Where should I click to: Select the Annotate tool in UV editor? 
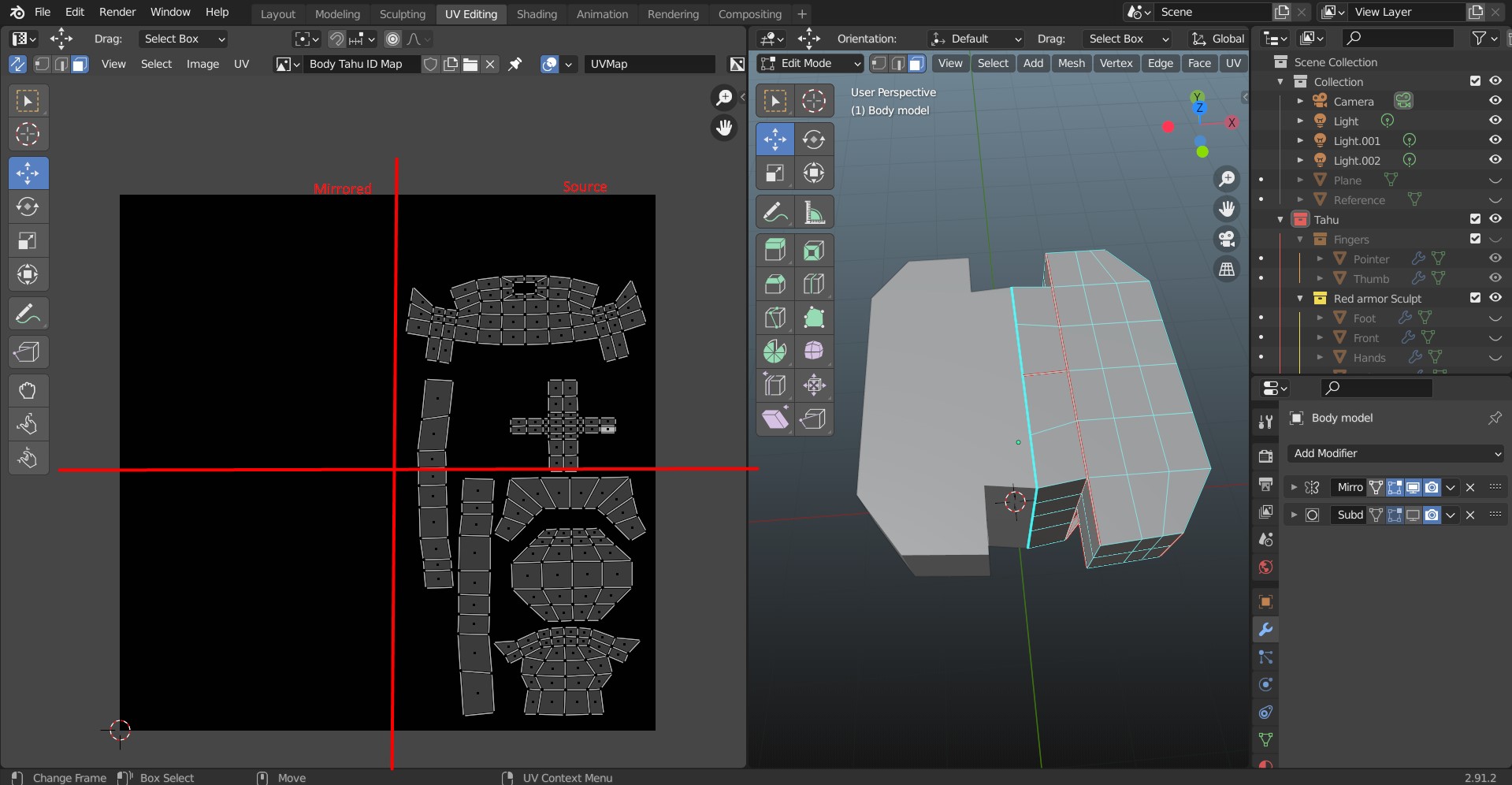click(x=28, y=314)
